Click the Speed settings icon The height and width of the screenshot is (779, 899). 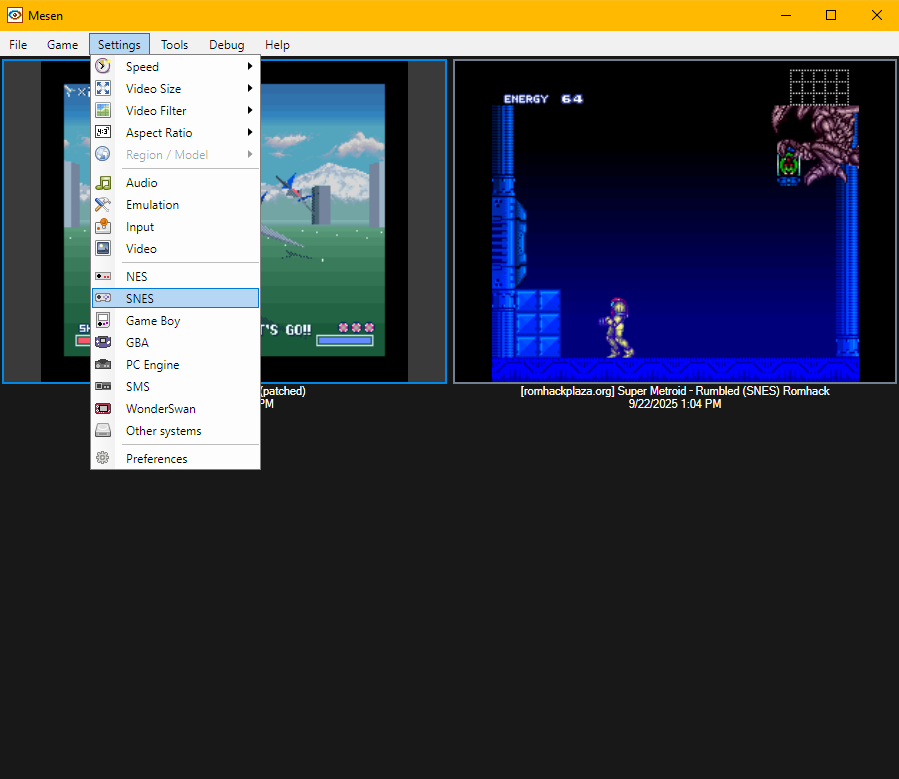tap(103, 66)
